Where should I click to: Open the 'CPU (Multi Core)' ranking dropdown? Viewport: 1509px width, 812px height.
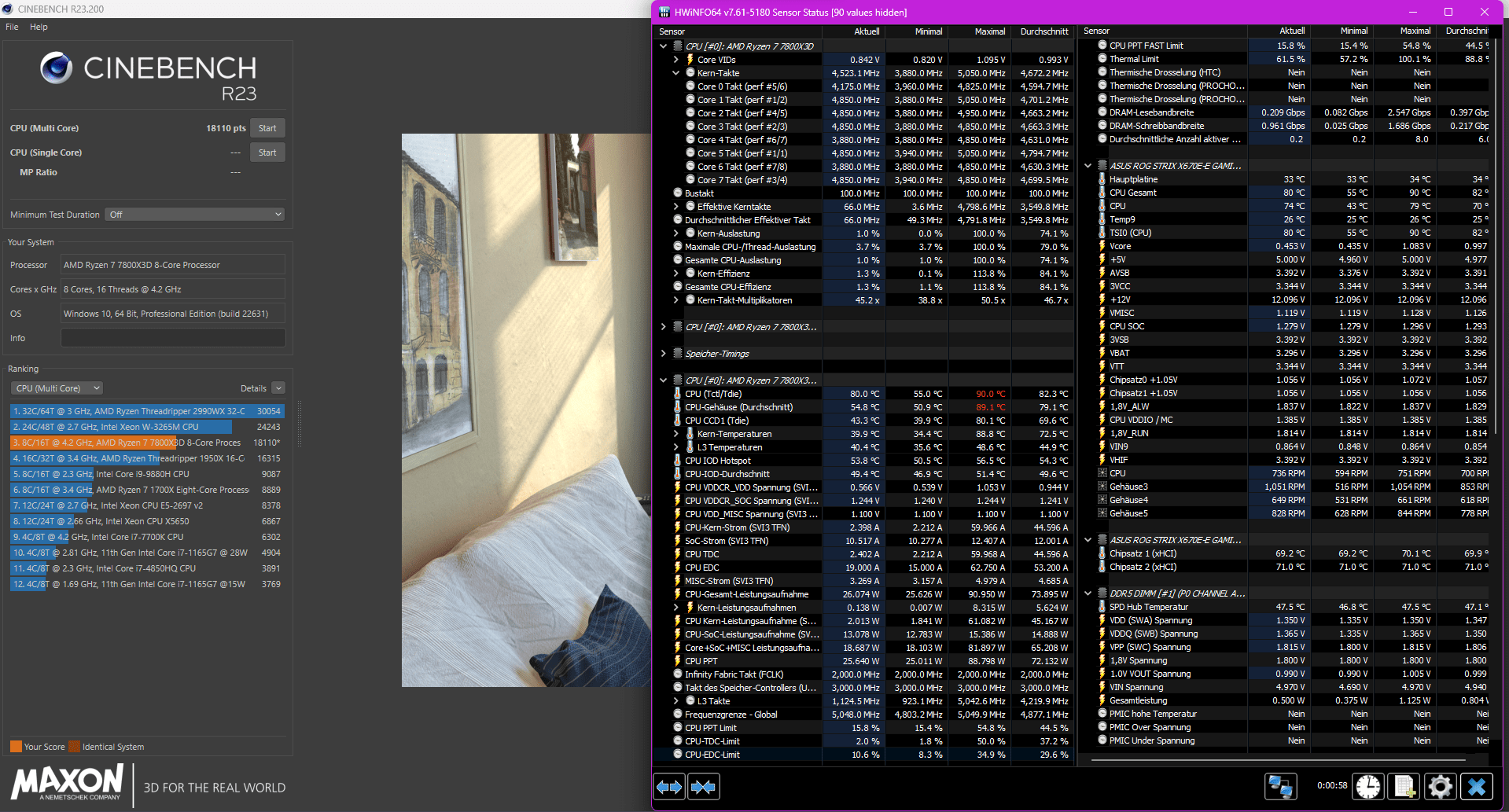click(x=57, y=388)
